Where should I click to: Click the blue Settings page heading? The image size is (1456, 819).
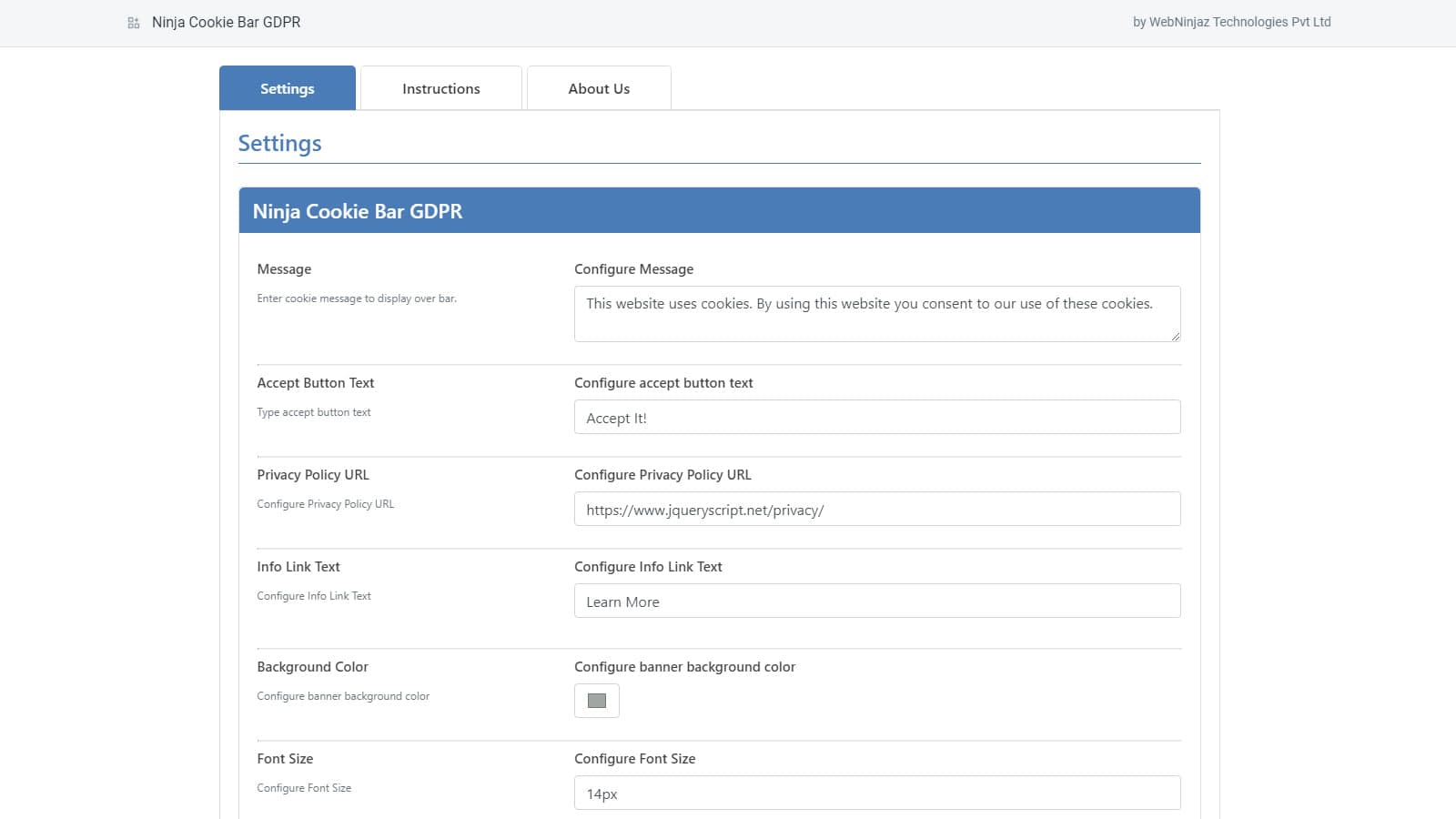279,143
